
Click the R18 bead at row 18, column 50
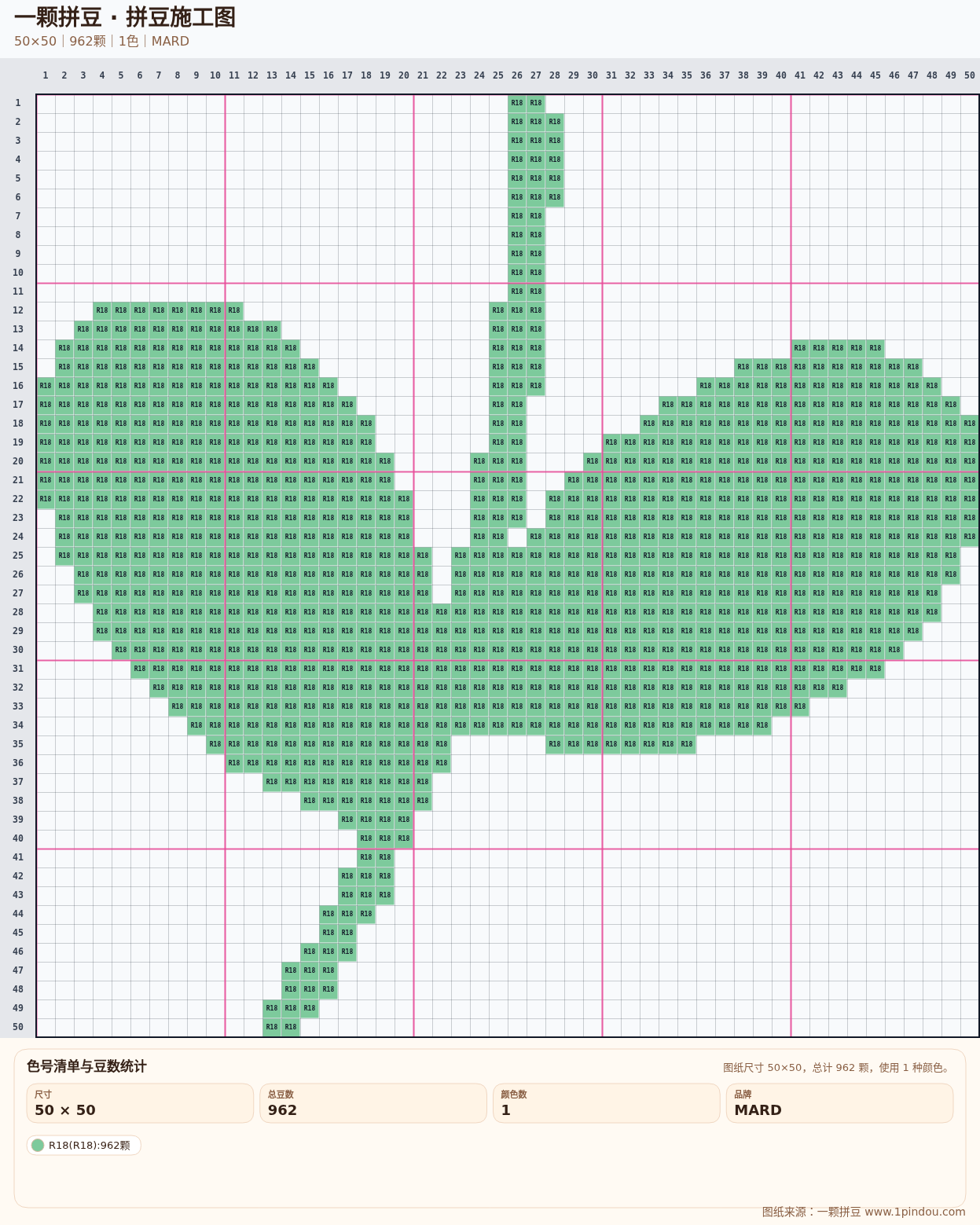pyautogui.click(x=970, y=424)
